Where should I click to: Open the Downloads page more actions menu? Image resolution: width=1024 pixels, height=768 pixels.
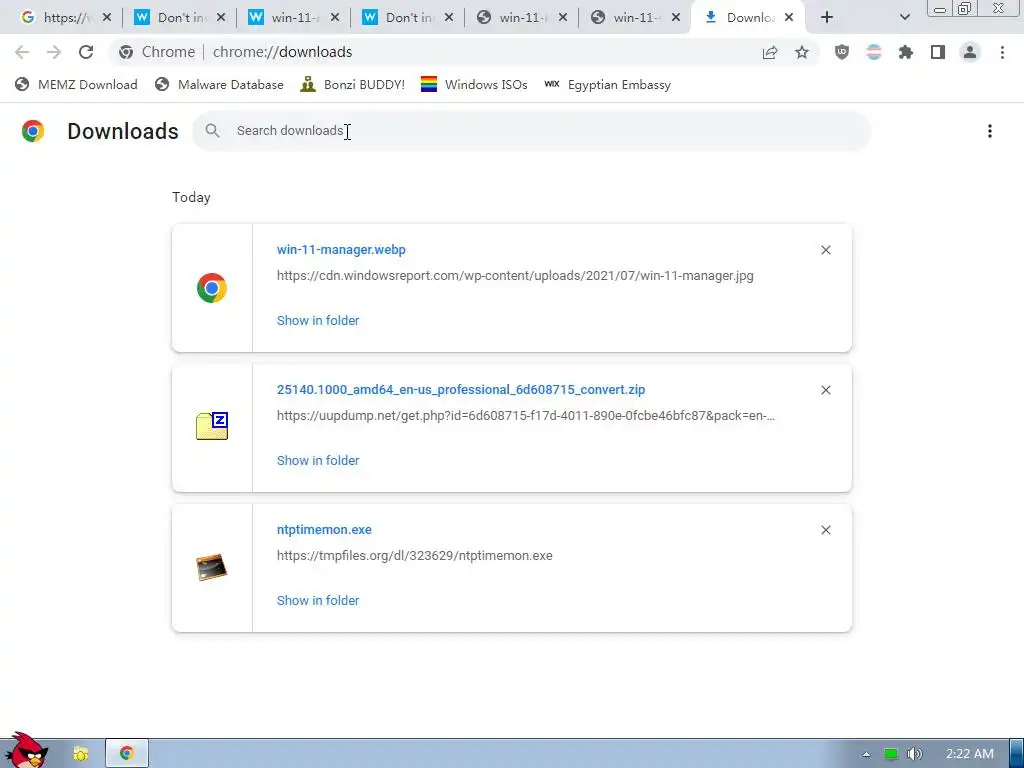989,131
